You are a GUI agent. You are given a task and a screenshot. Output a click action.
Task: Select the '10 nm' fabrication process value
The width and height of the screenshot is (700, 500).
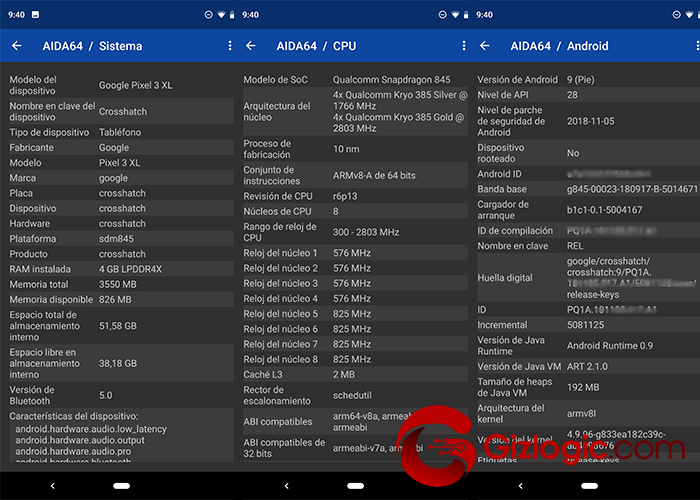[346, 149]
